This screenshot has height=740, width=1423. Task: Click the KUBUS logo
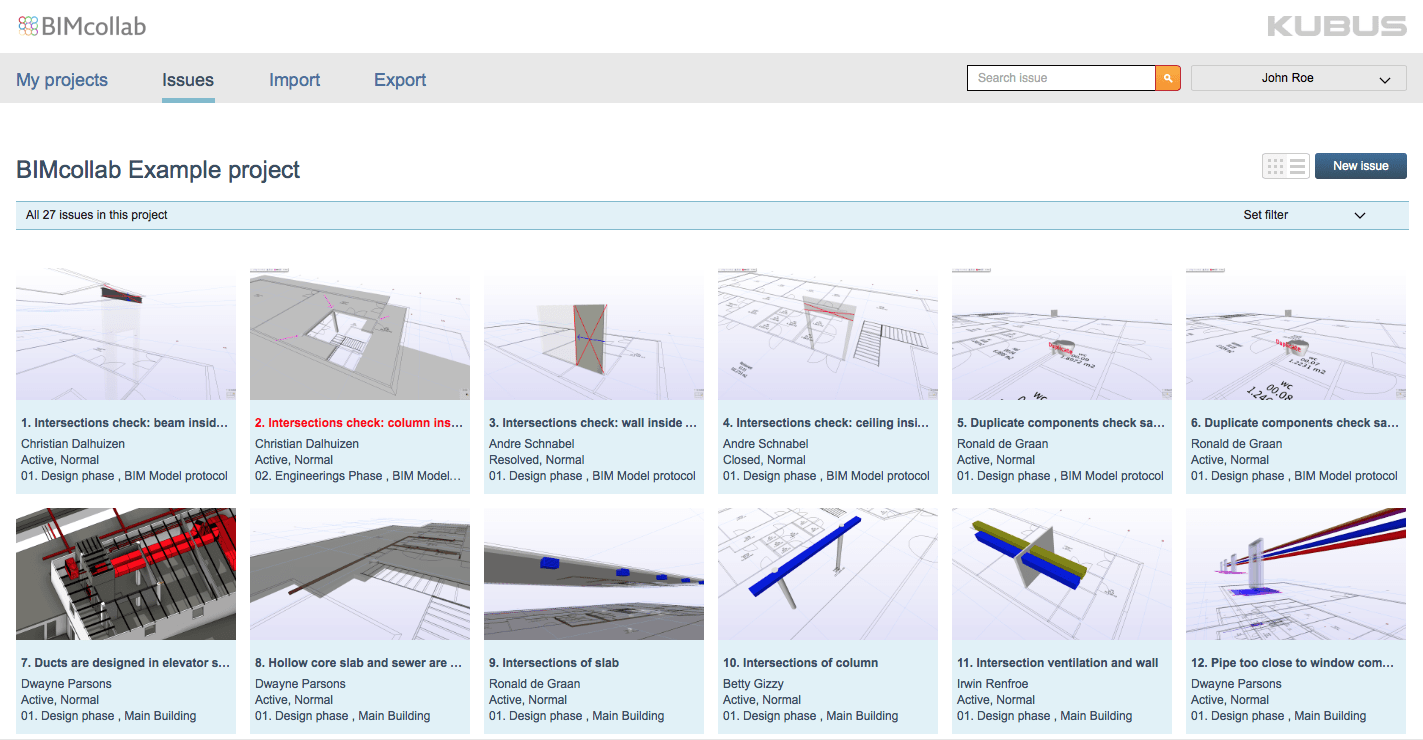(1336, 26)
